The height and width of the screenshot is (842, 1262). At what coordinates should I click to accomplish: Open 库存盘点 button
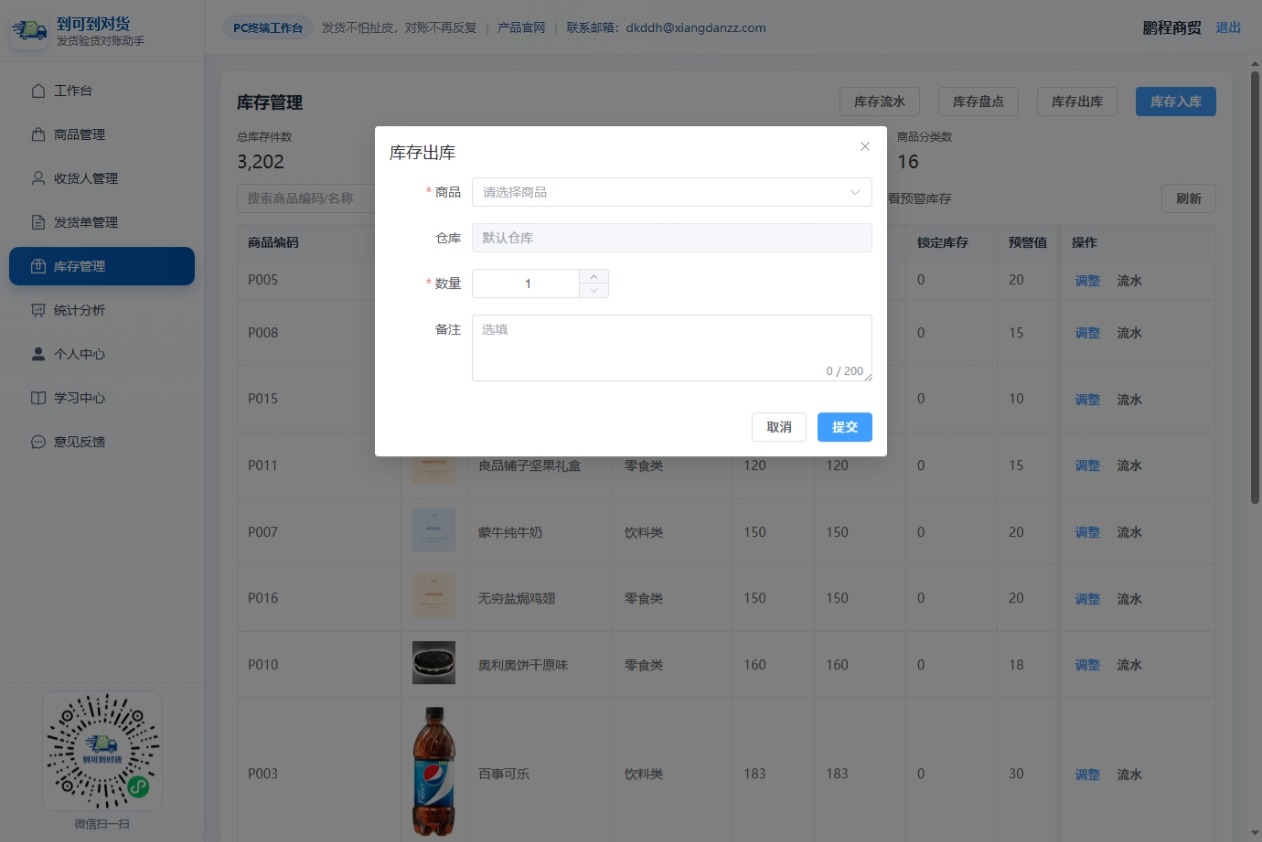click(978, 101)
